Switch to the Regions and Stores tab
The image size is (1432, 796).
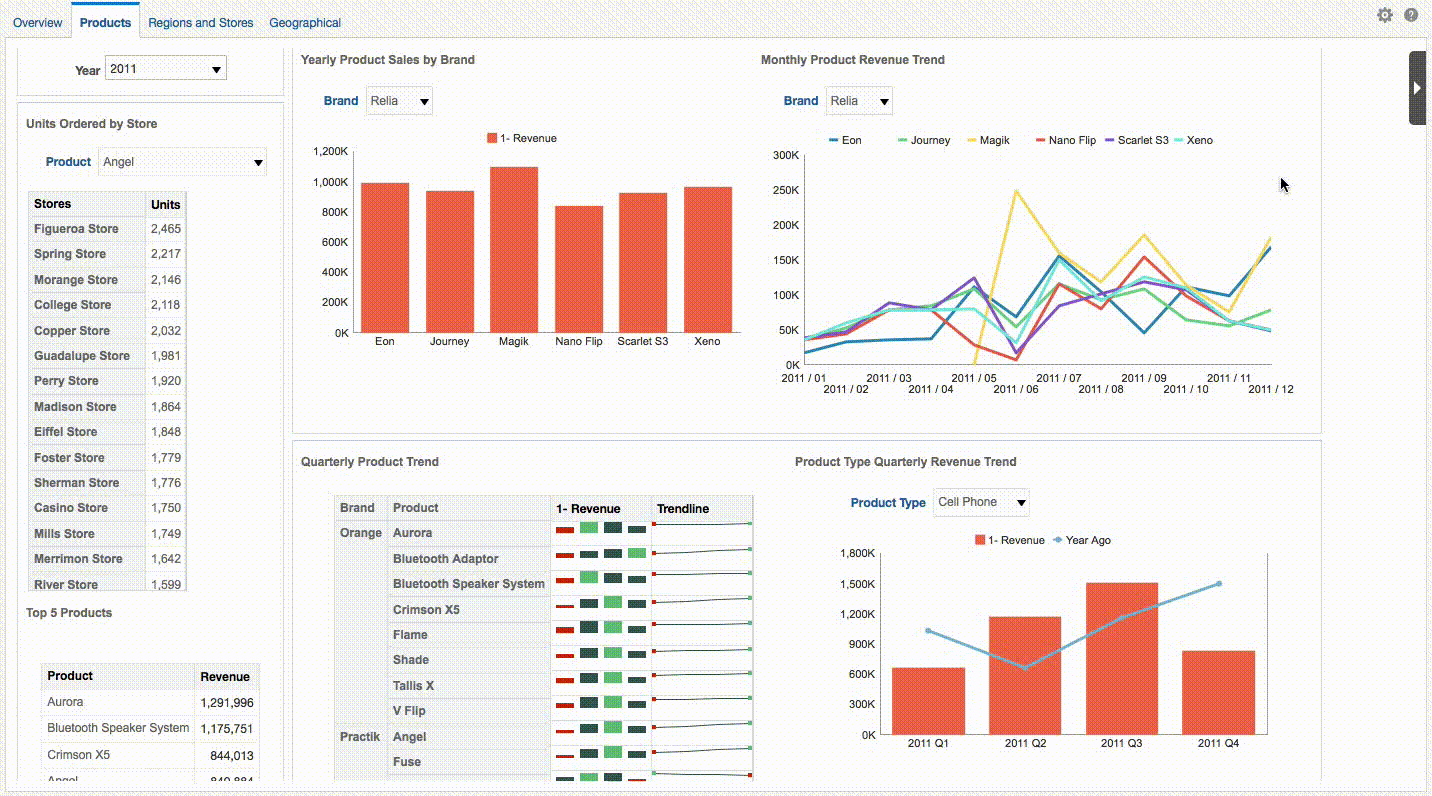[200, 21]
